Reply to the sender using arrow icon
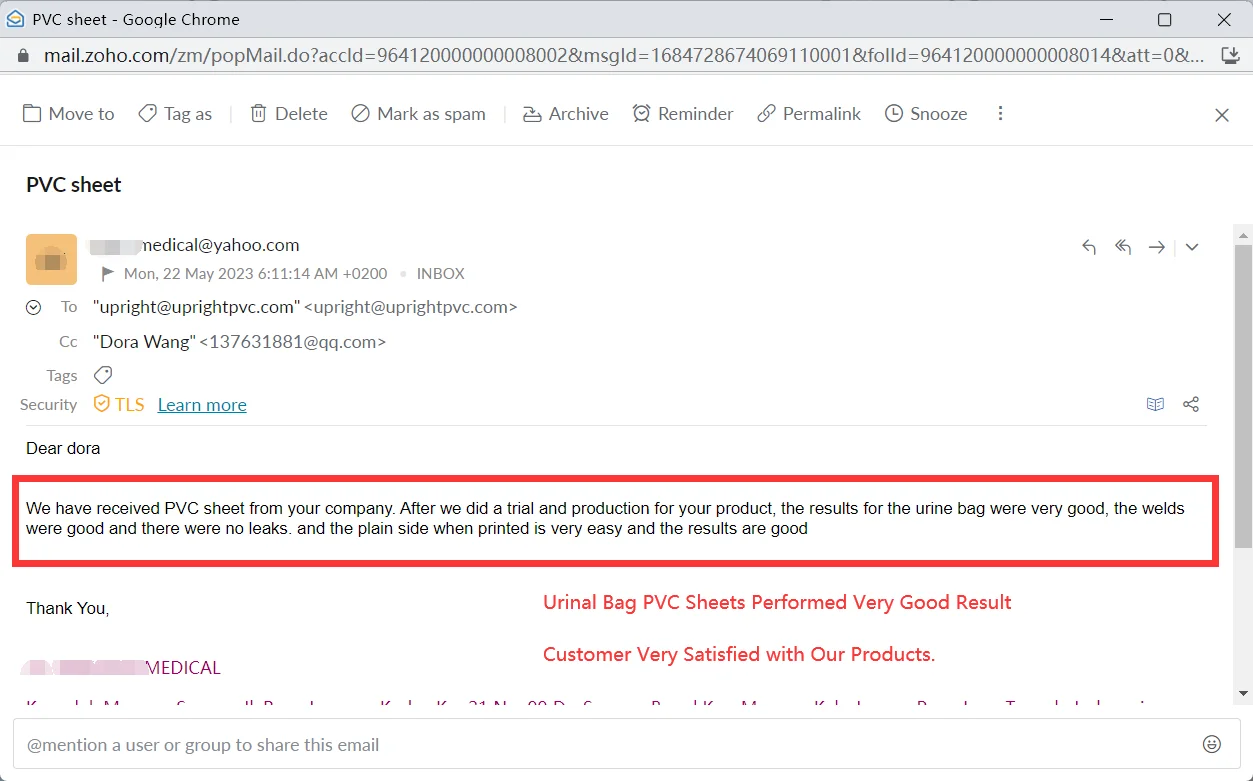Screen dimensions: 1253x781 [x=1089, y=247]
